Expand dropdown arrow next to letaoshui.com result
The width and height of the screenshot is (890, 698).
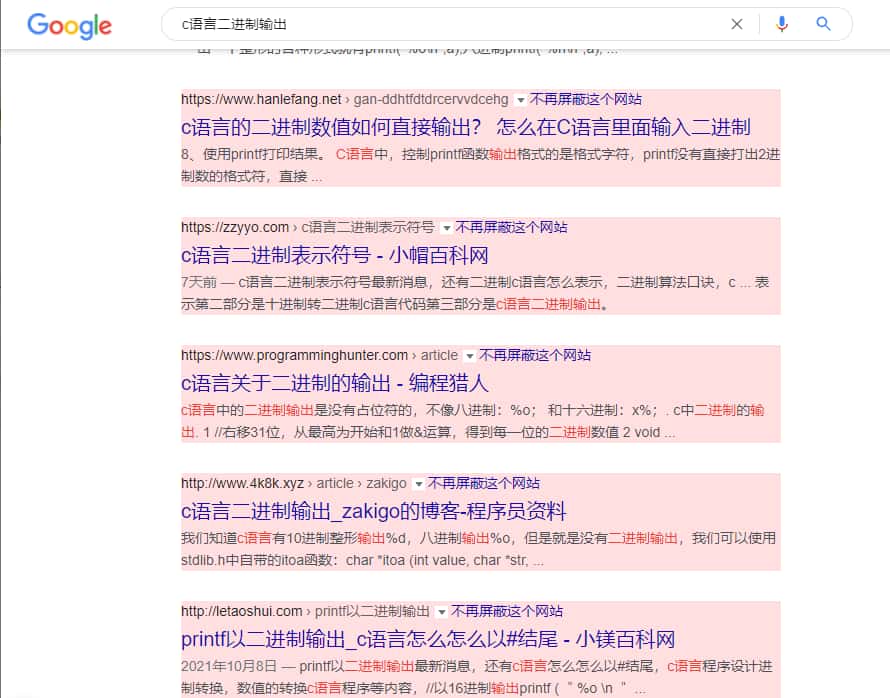[x=441, y=612]
